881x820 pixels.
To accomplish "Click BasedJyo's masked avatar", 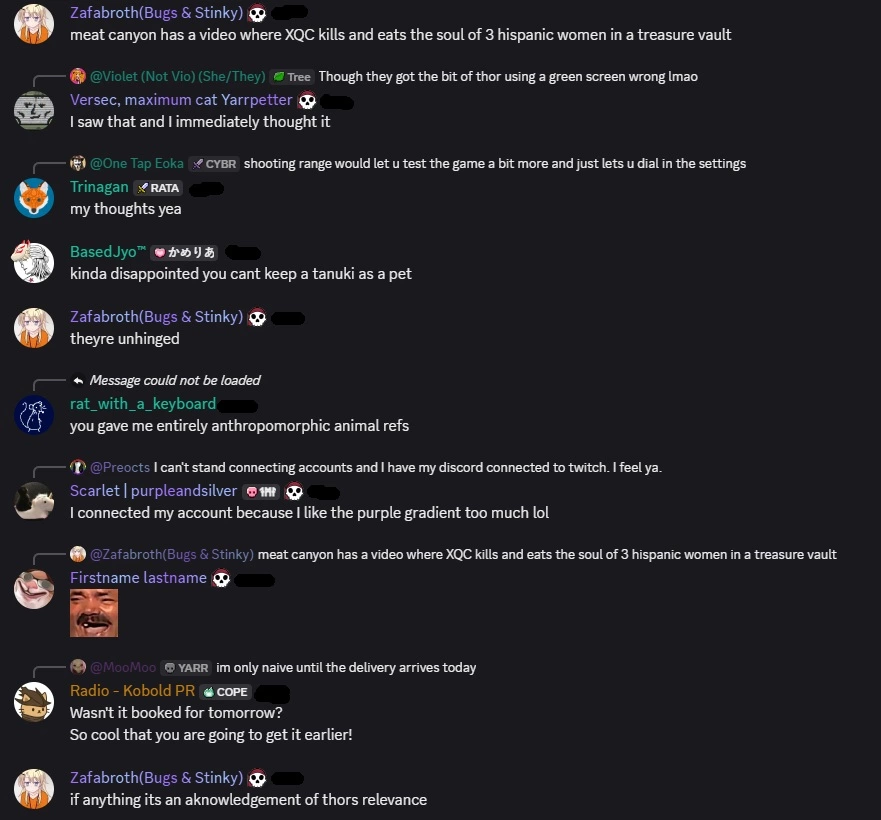I will pyautogui.click(x=33, y=262).
